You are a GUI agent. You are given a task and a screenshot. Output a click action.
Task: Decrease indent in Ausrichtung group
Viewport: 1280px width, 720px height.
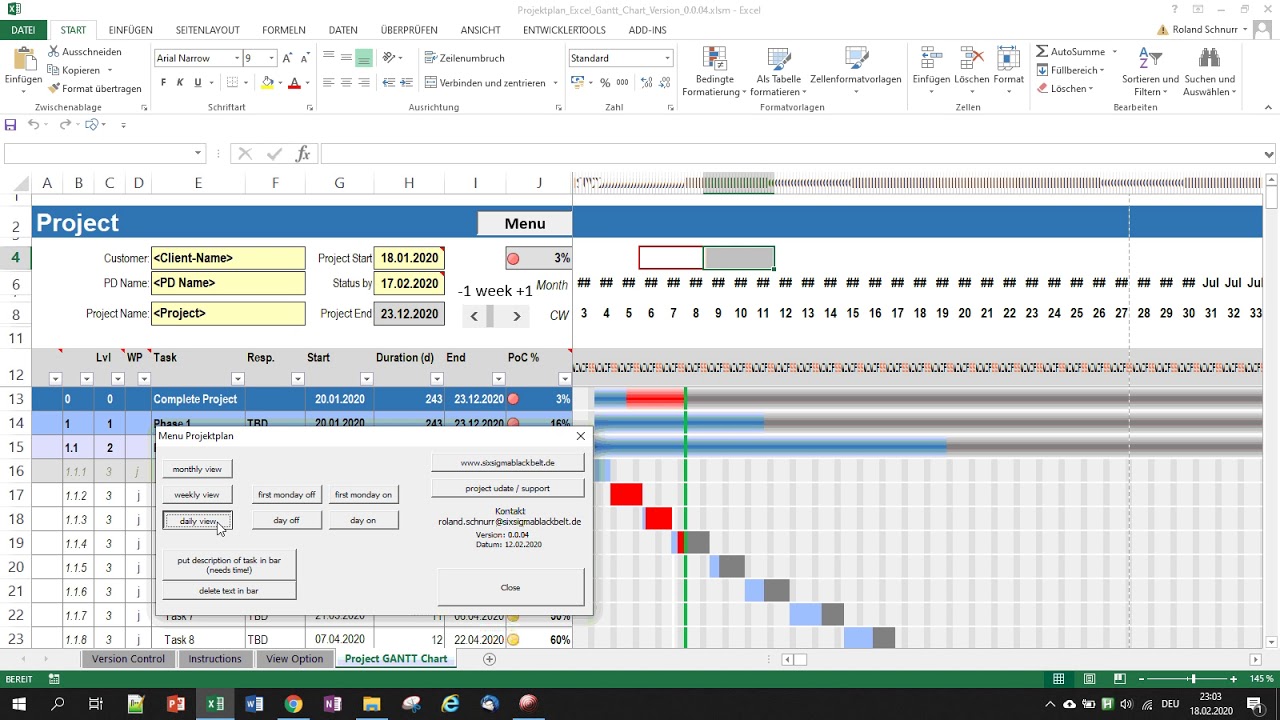point(390,83)
